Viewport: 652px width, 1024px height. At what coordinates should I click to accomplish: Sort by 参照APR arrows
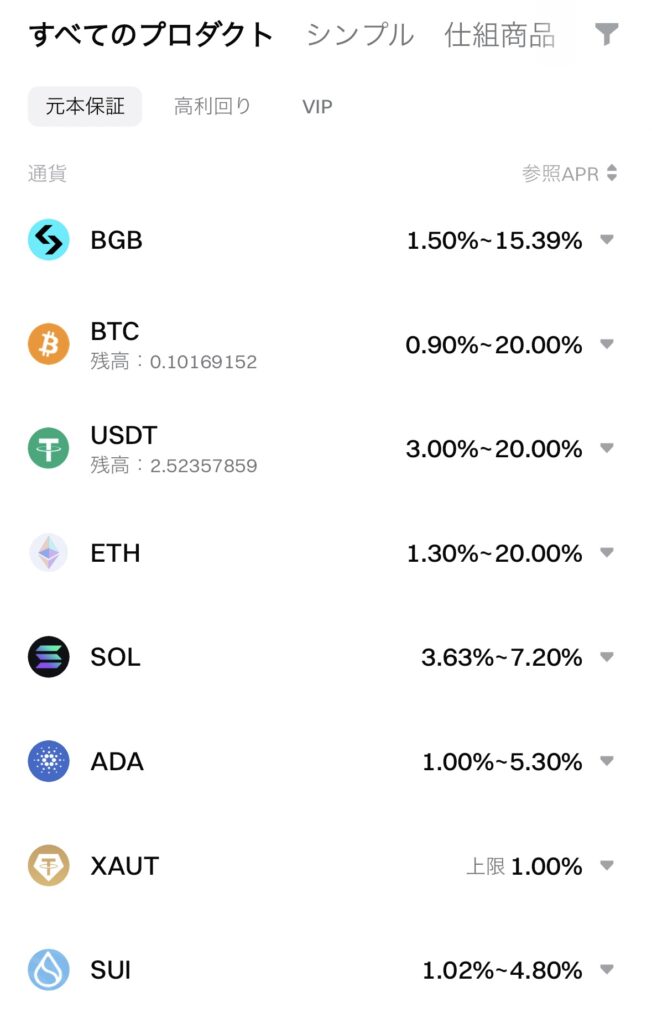pos(611,173)
